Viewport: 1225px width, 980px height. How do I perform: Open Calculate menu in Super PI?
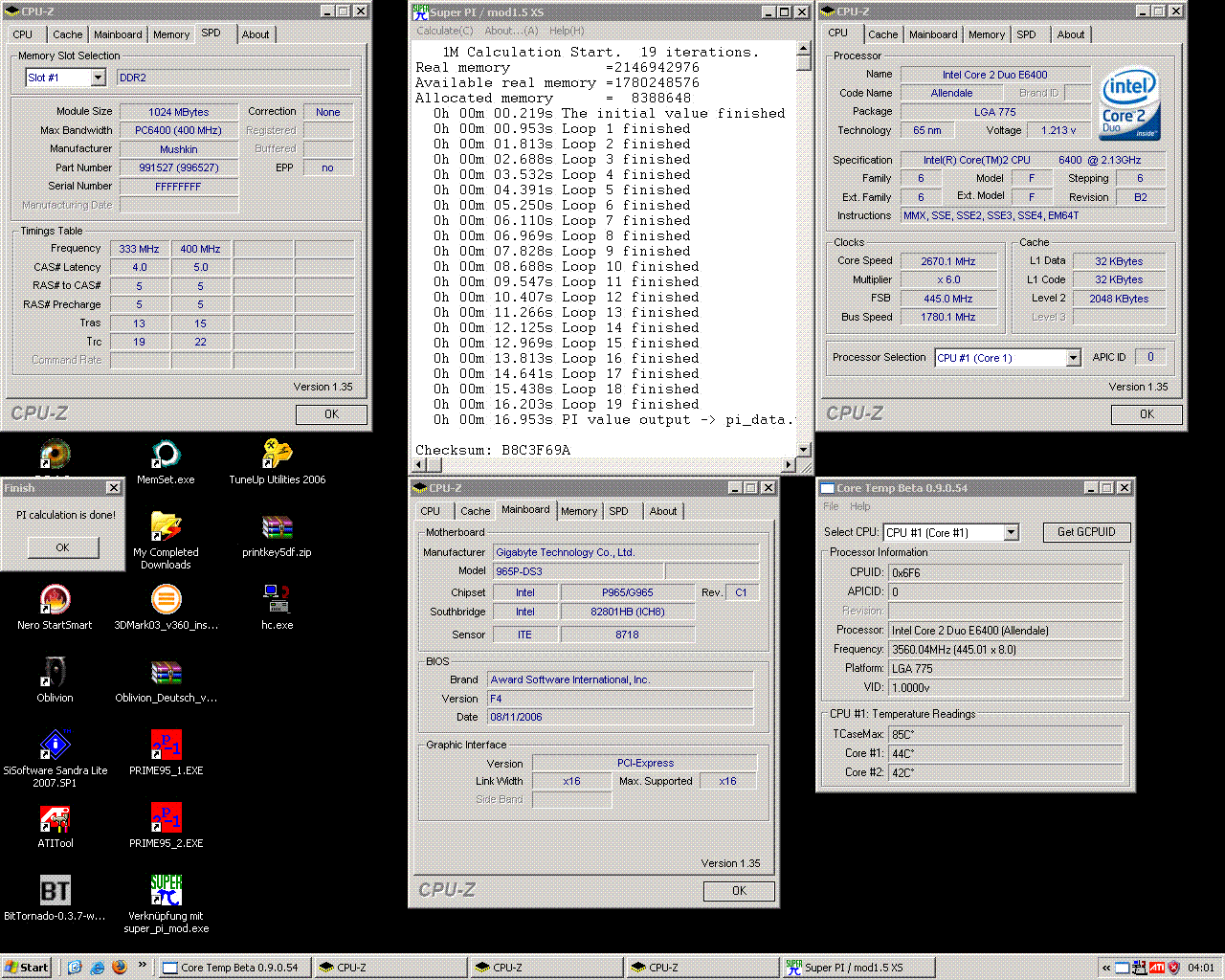(x=445, y=31)
